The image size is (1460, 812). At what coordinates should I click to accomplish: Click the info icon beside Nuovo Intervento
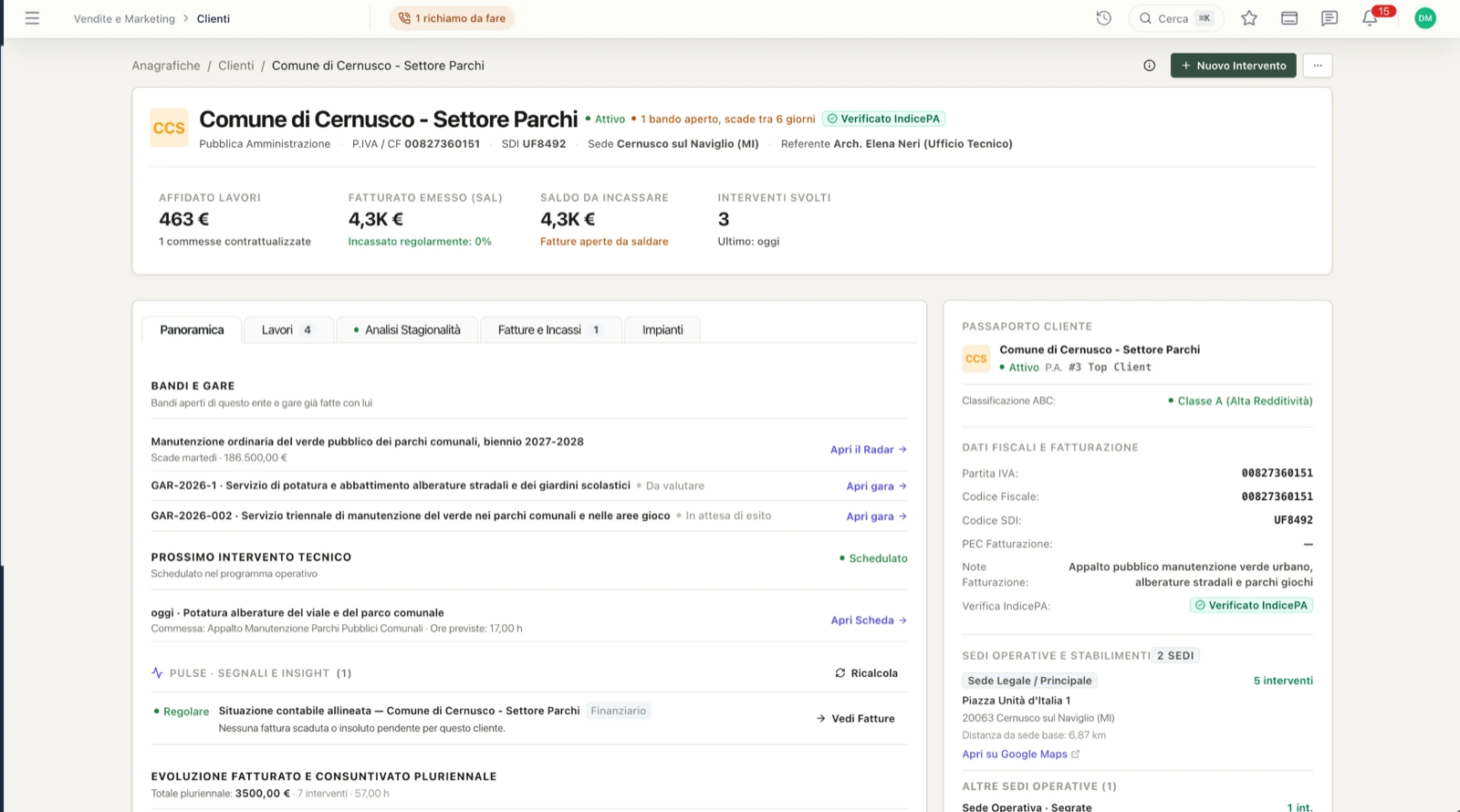1149,66
